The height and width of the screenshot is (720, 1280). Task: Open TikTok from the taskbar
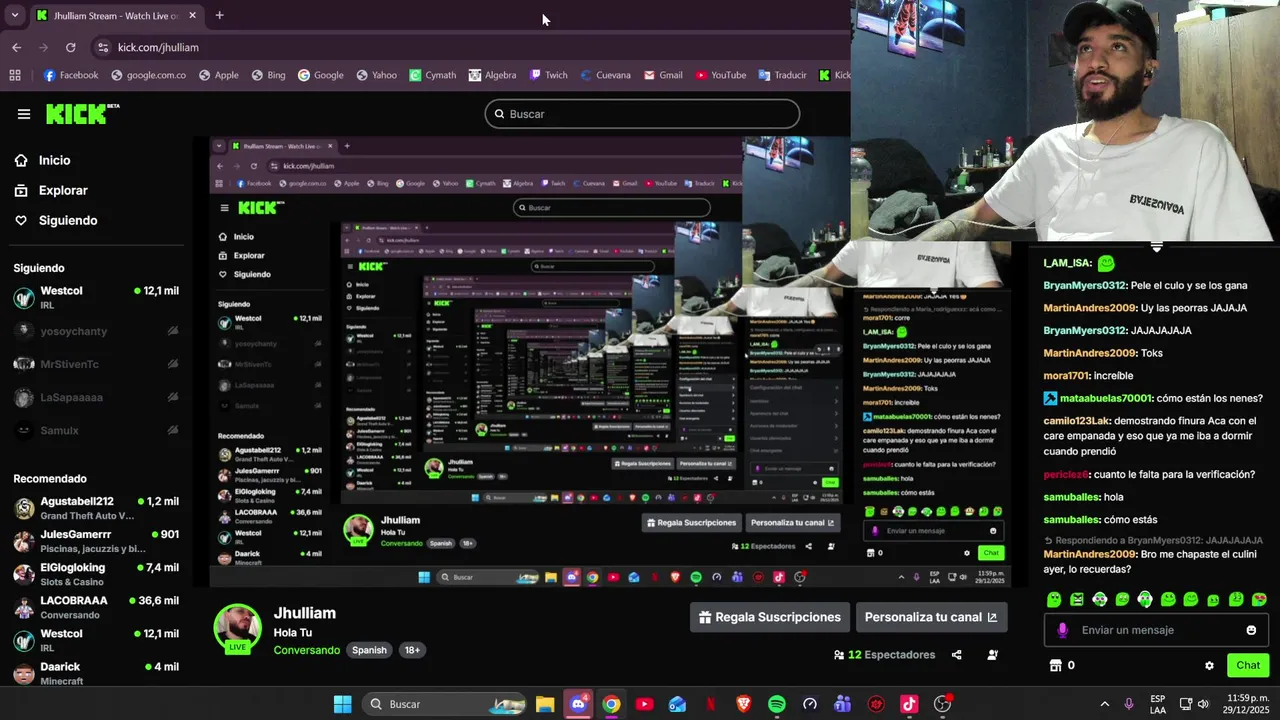coord(909,704)
